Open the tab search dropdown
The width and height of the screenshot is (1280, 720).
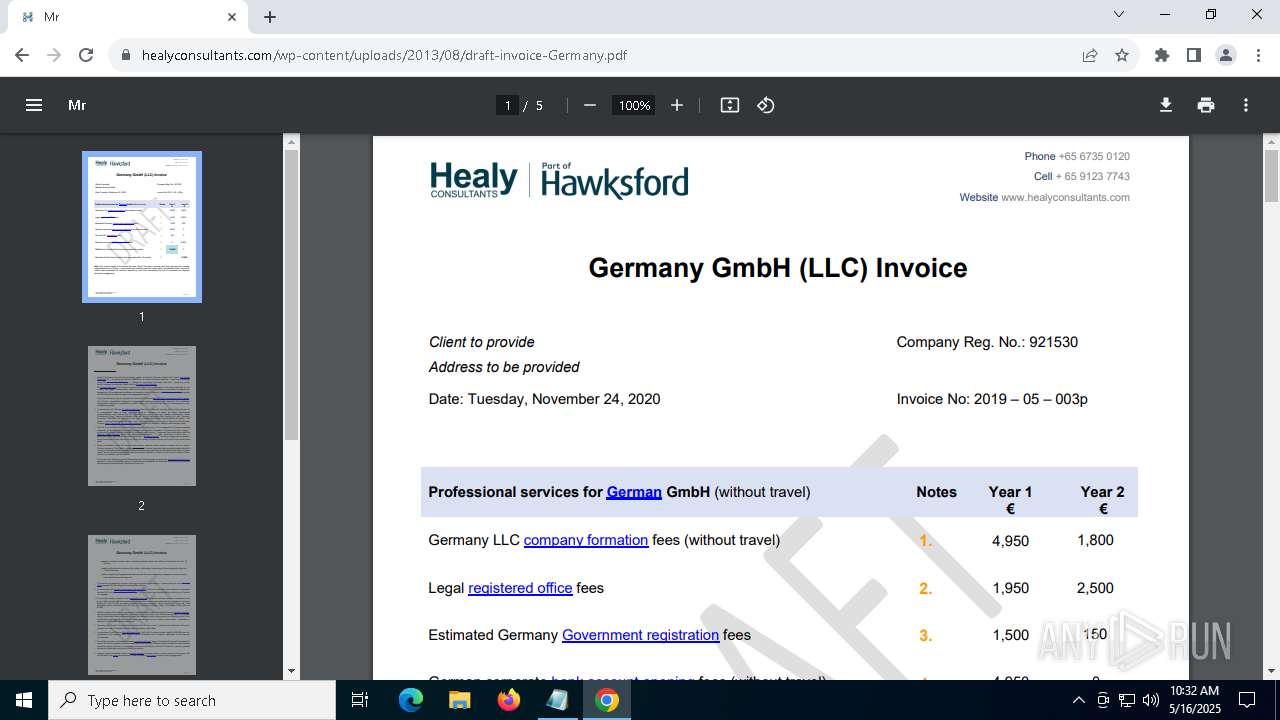pos(1119,15)
